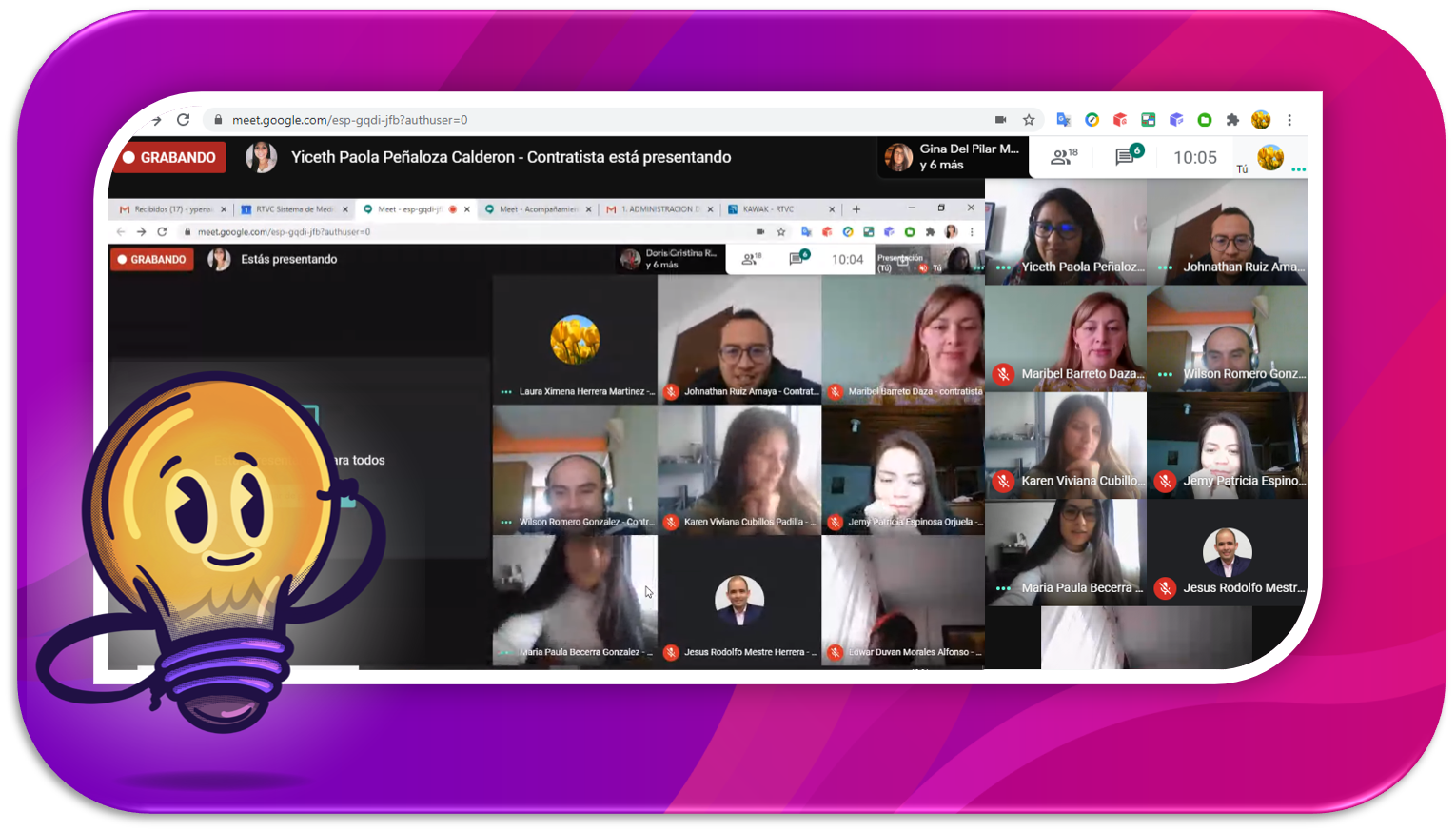Open camera permission icon in outer address bar
Image resolution: width=1456 pixels, height=832 pixels.
coord(1000,120)
